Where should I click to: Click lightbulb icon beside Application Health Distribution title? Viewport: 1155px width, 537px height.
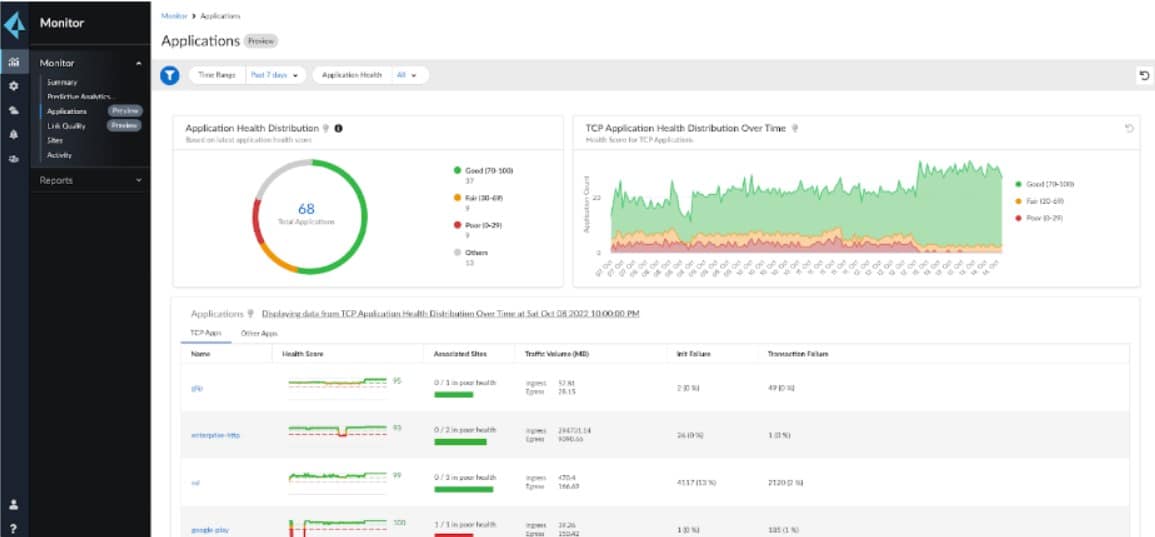pyautogui.click(x=326, y=128)
